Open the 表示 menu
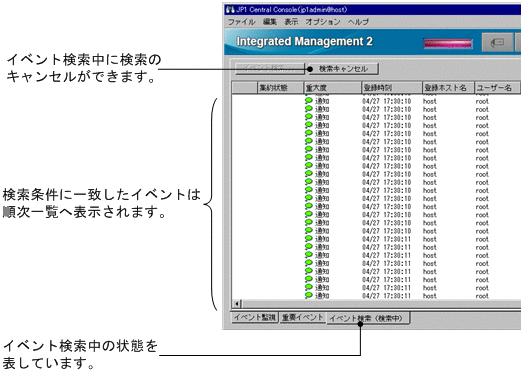Viewport: 524px width, 375px height. (291, 22)
